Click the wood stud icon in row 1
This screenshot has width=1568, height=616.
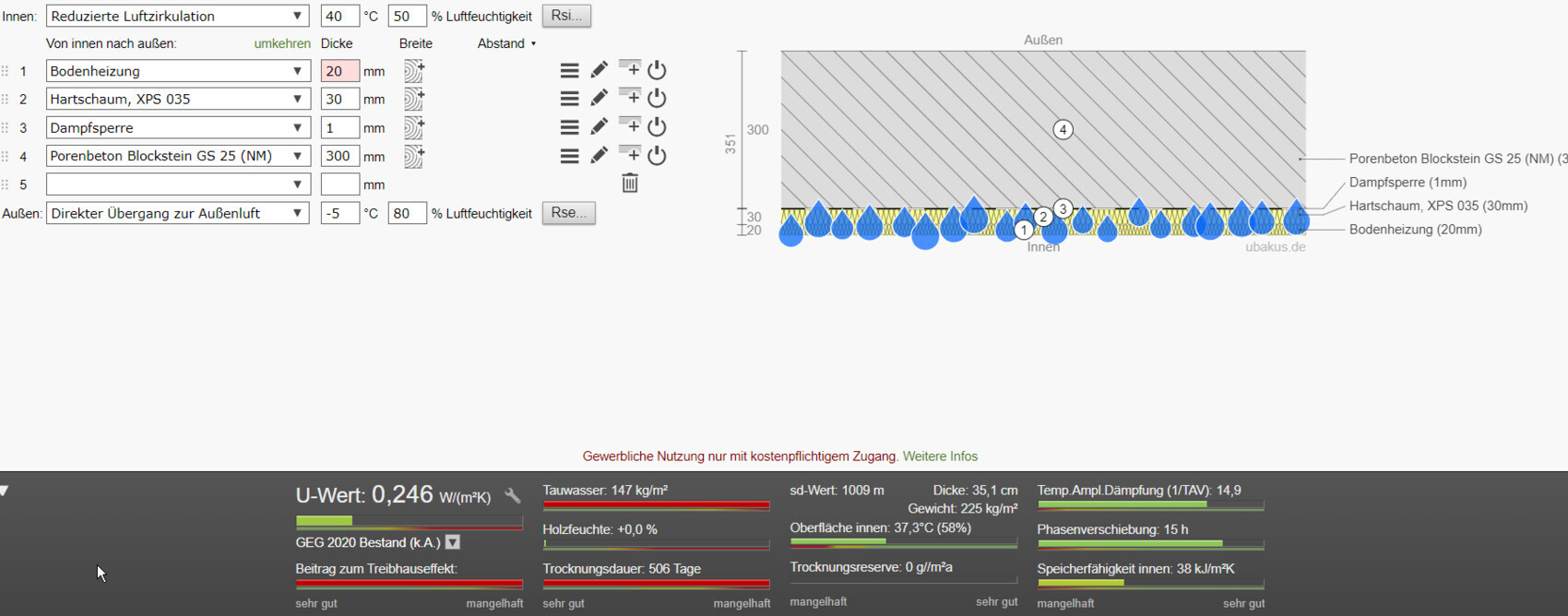[413, 71]
